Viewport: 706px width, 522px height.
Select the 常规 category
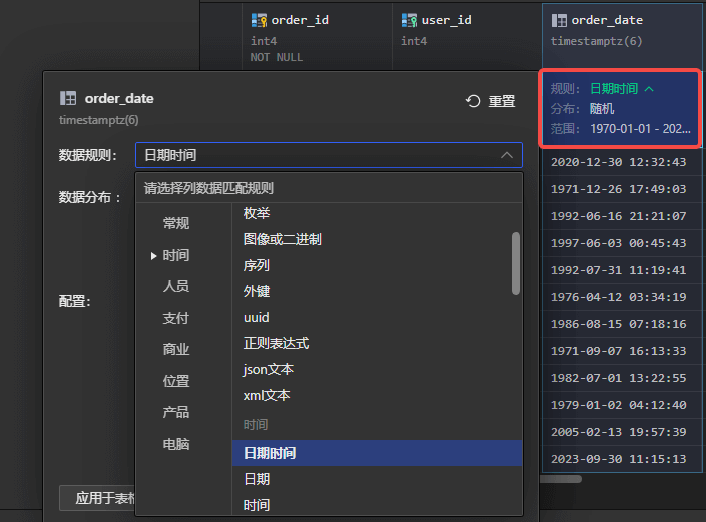click(x=176, y=223)
